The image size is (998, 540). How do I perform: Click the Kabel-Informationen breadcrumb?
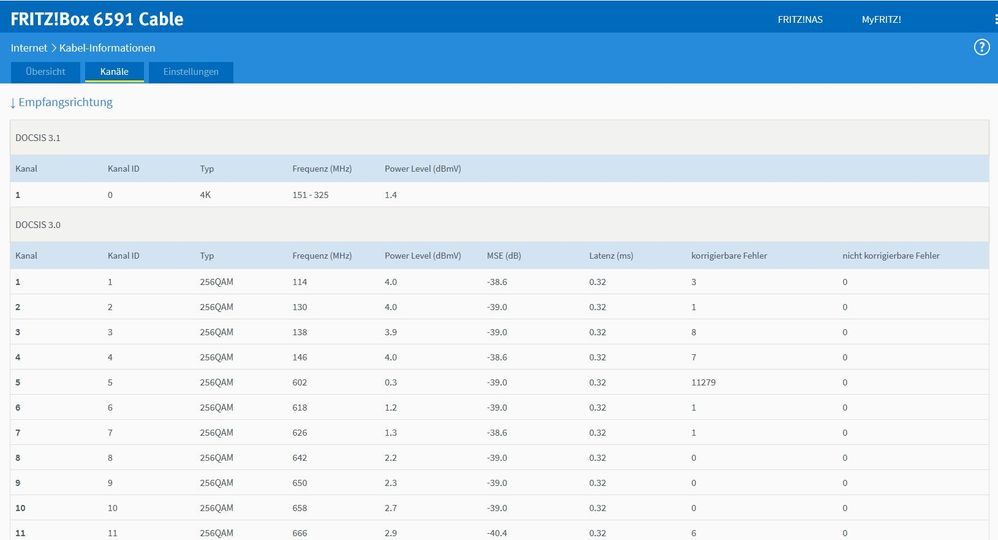click(107, 48)
